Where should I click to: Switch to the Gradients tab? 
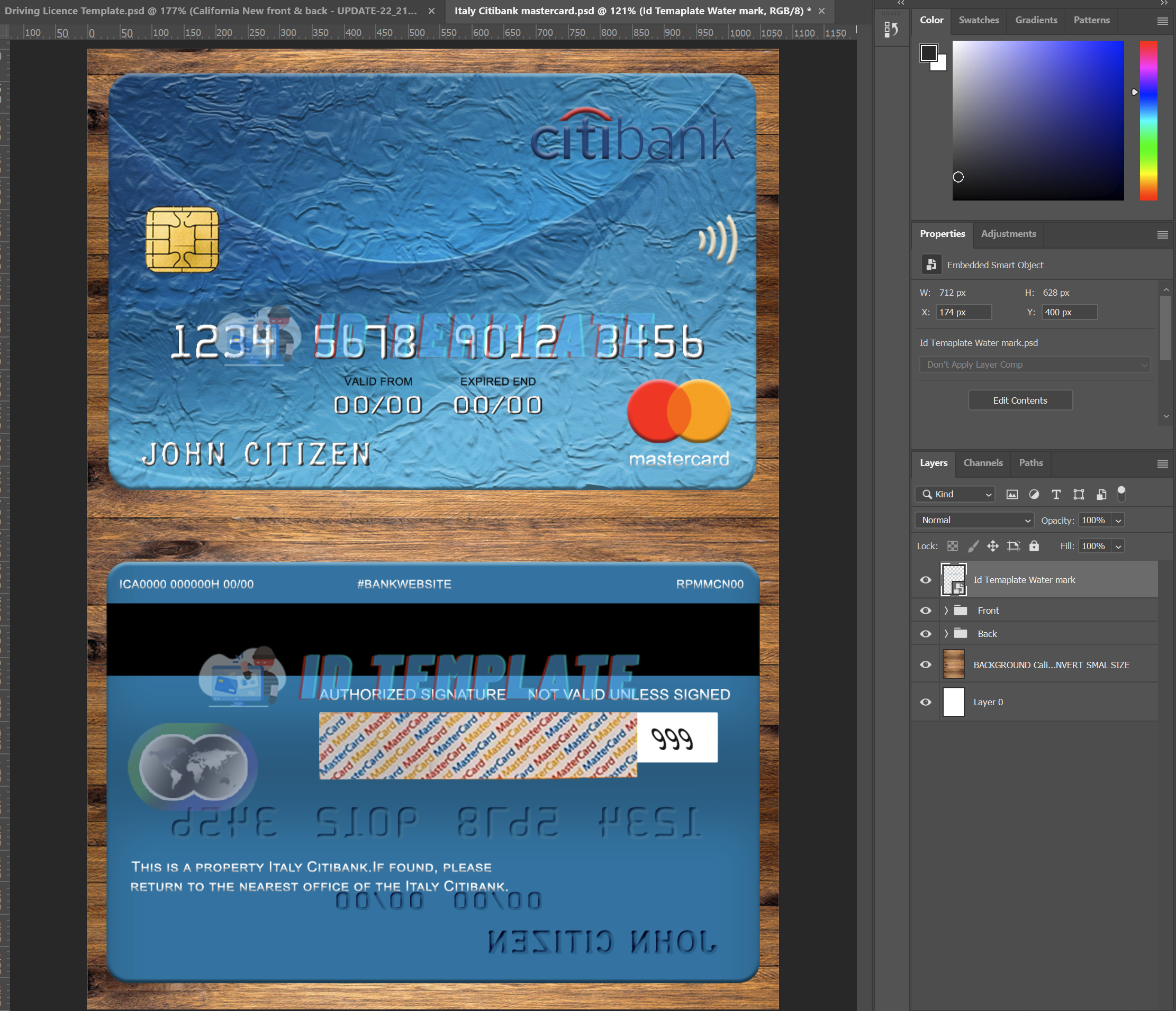point(1036,20)
